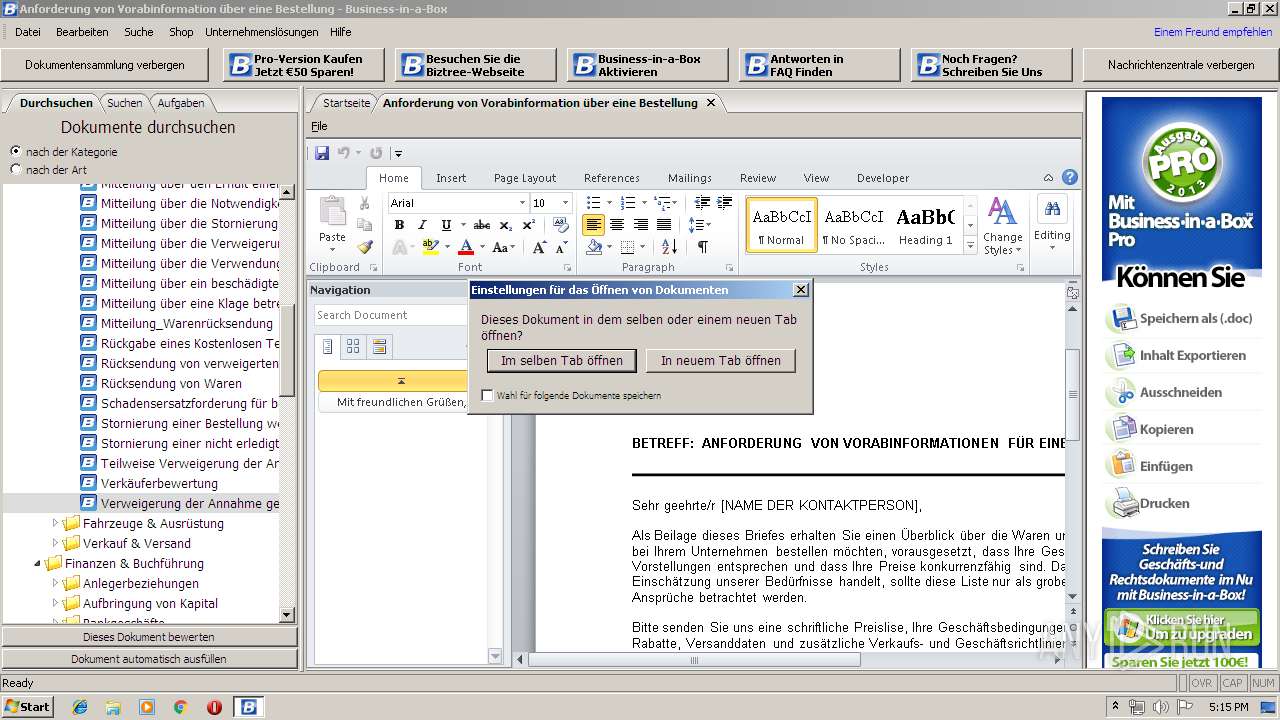This screenshot has width=1280, height=720.
Task: Select 'nach der Kategorie' radio button
Action: 15,151
